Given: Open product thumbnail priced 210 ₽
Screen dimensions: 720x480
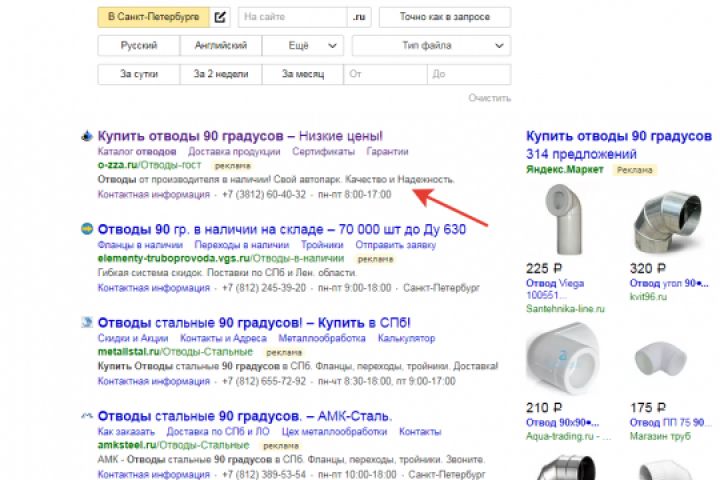Looking at the screenshot, I should coord(562,360).
